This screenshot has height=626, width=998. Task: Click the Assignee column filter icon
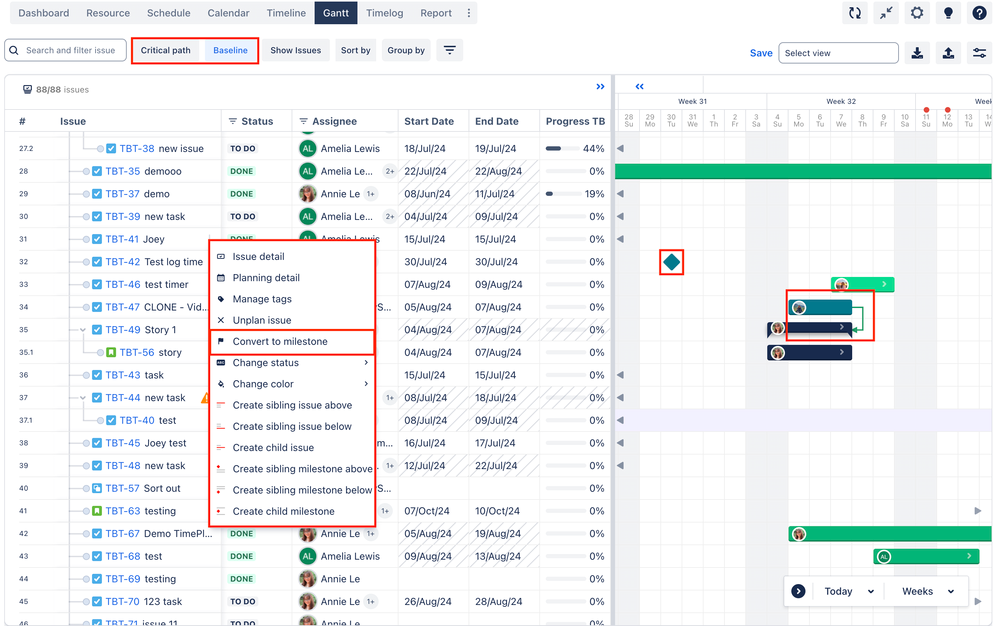pyautogui.click(x=304, y=121)
